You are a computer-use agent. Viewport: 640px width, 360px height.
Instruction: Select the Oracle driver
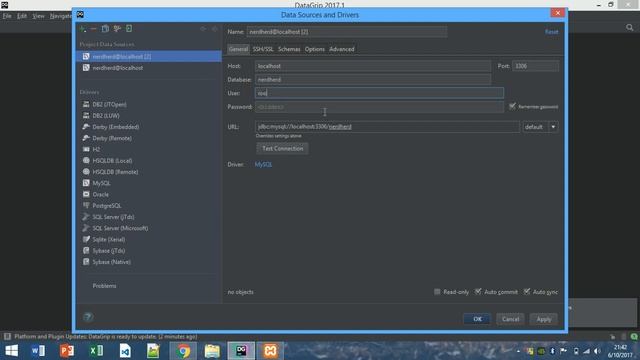[x=100, y=194]
